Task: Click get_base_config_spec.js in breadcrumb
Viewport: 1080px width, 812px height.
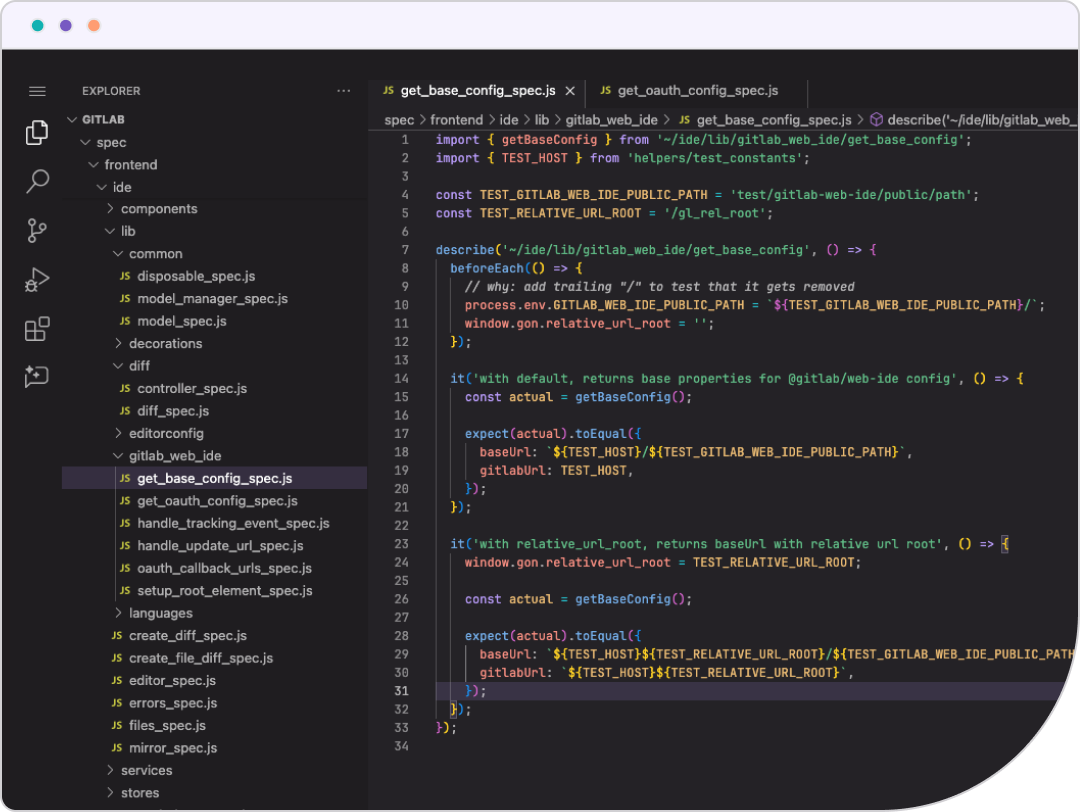Action: [773, 120]
